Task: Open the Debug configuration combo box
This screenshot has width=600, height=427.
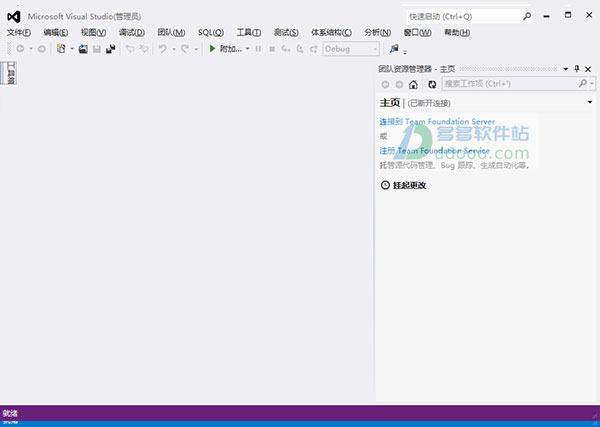Action: pyautogui.click(x=351, y=49)
